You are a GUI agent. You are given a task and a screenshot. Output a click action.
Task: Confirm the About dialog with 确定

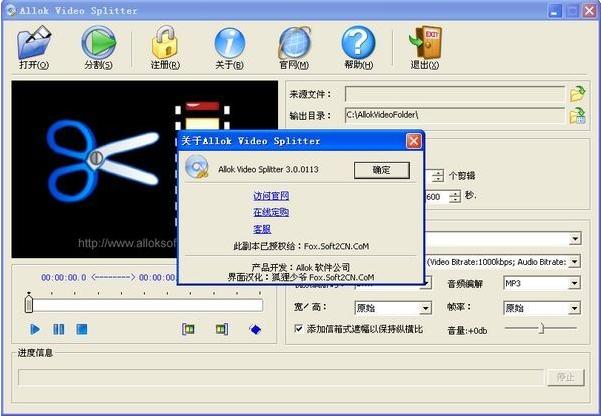pyautogui.click(x=382, y=170)
